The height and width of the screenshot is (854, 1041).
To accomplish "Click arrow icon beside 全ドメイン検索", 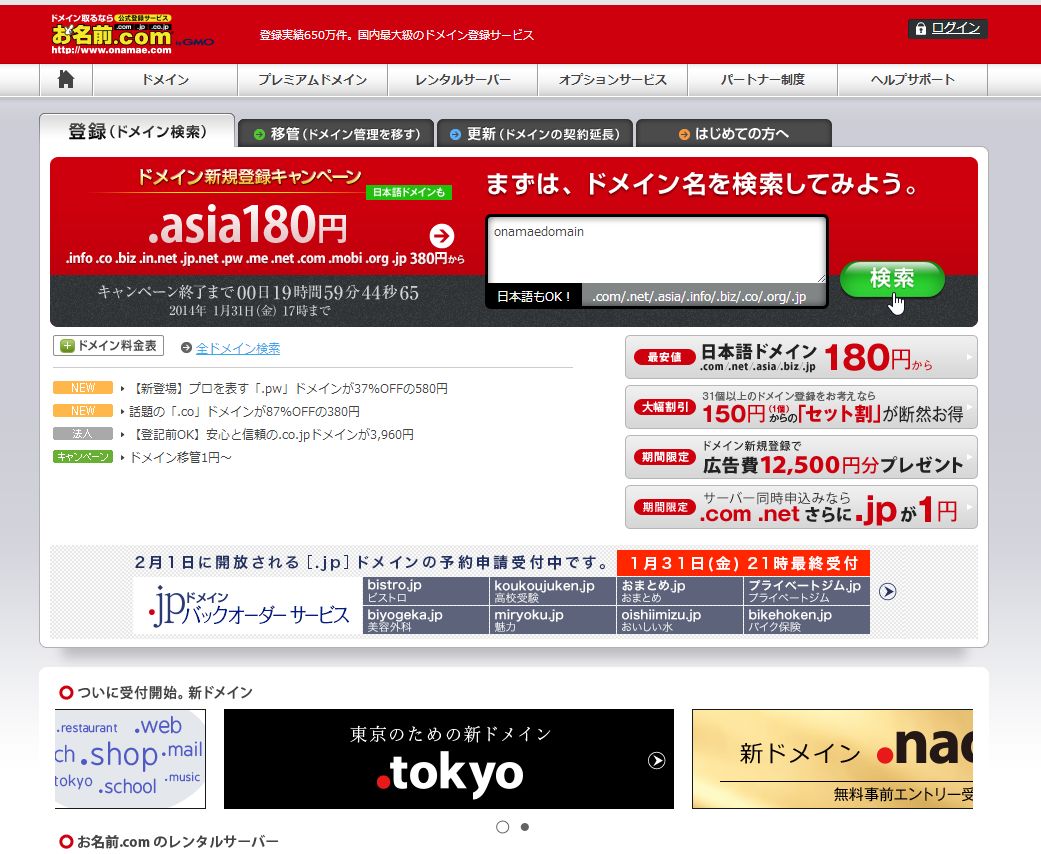I will pyautogui.click(x=186, y=348).
